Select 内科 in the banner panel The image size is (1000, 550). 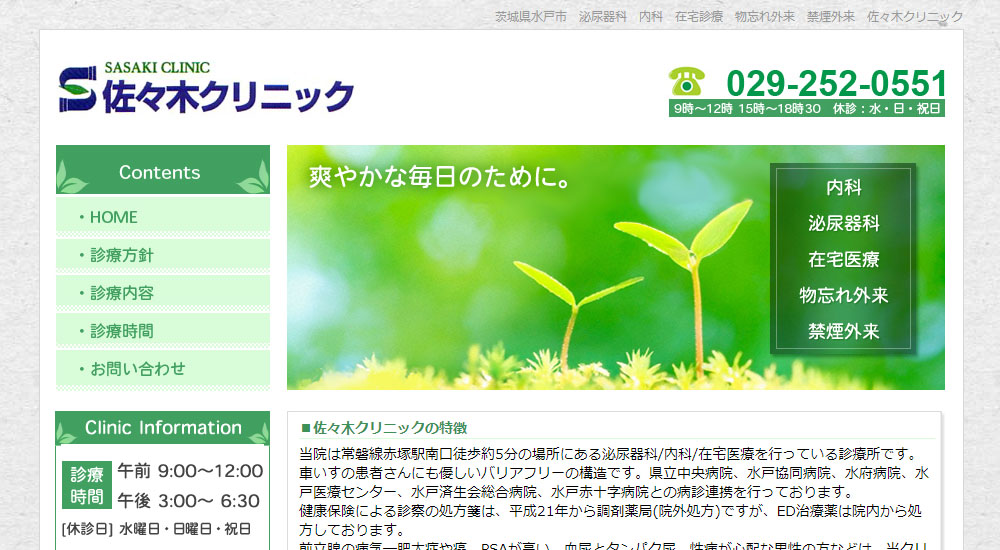pos(843,187)
